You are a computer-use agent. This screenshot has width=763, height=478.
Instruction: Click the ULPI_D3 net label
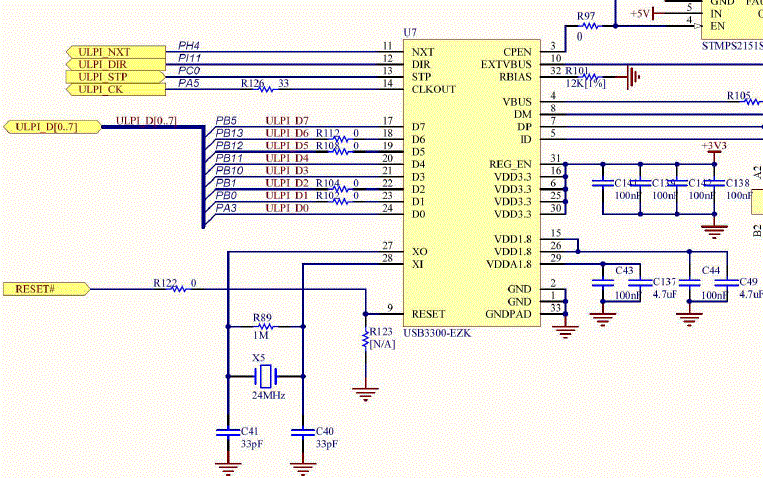[287, 170]
